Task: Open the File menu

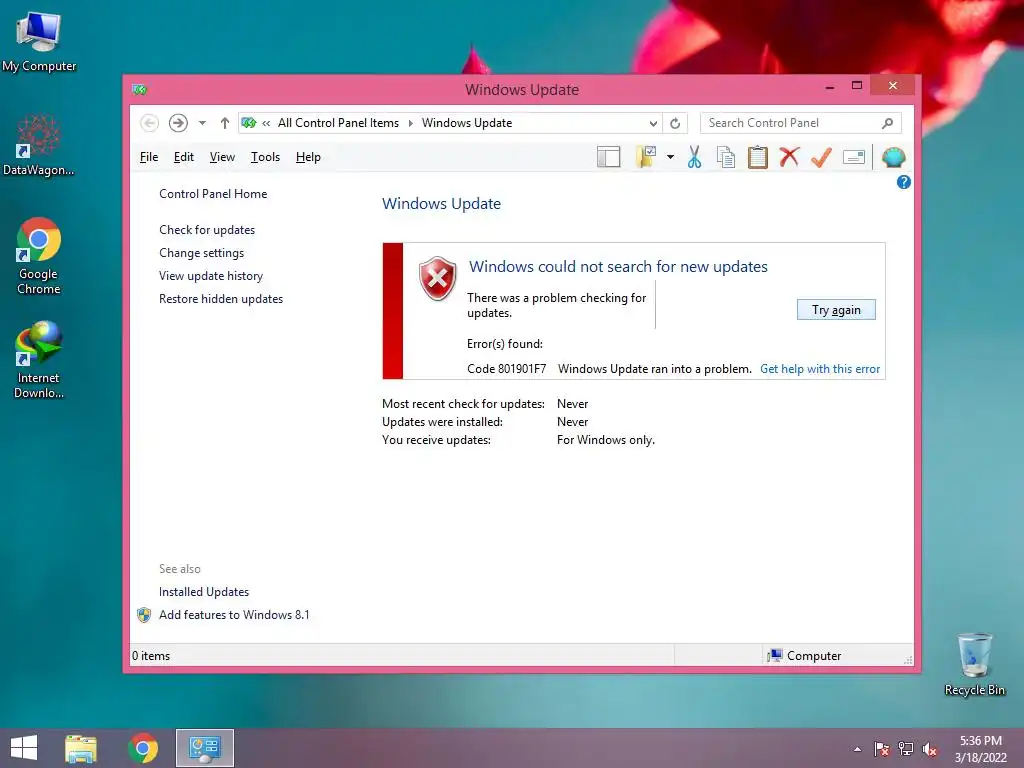Action: click(149, 157)
